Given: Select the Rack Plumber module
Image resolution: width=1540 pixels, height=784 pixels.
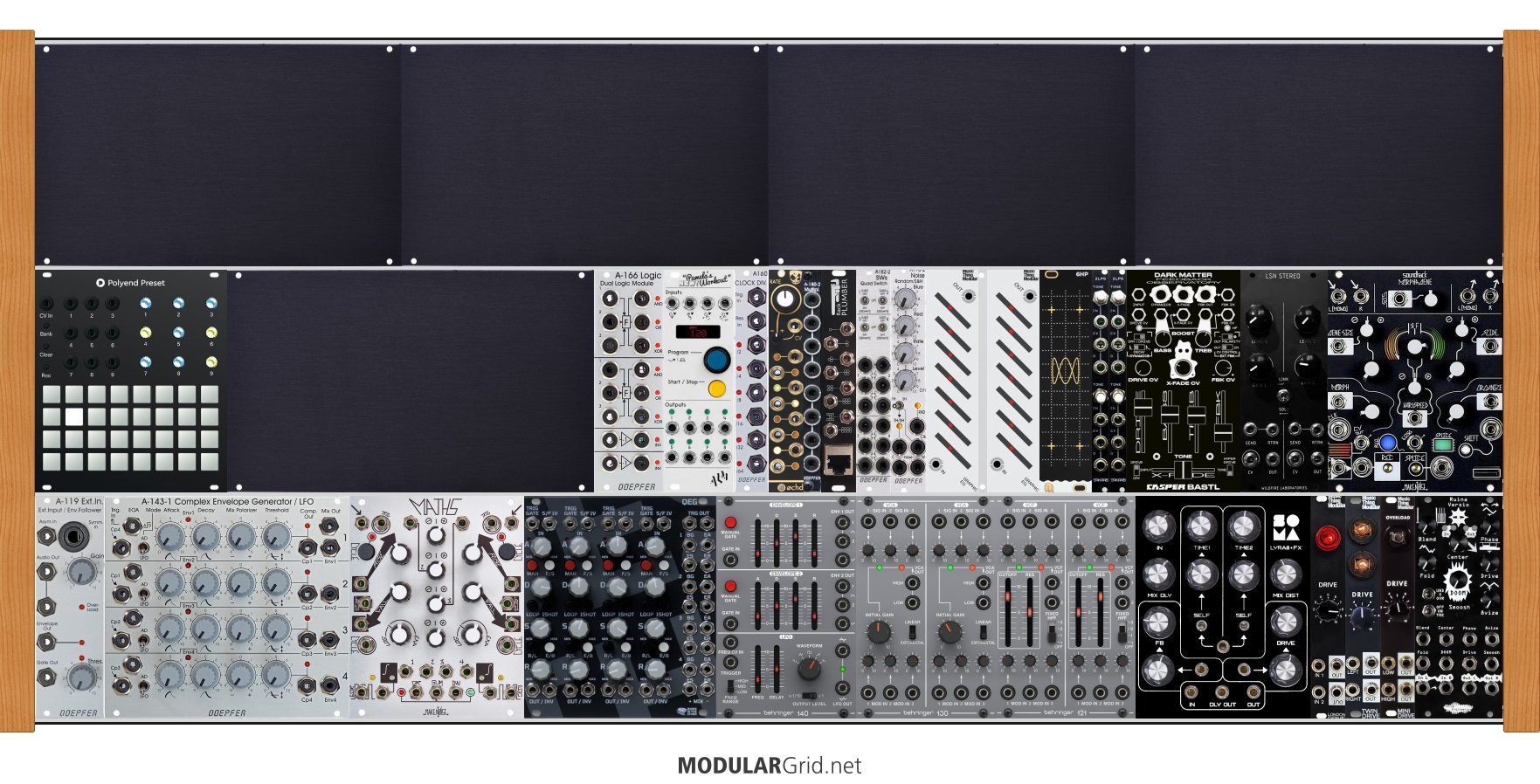Looking at the screenshot, I should 839,381.
